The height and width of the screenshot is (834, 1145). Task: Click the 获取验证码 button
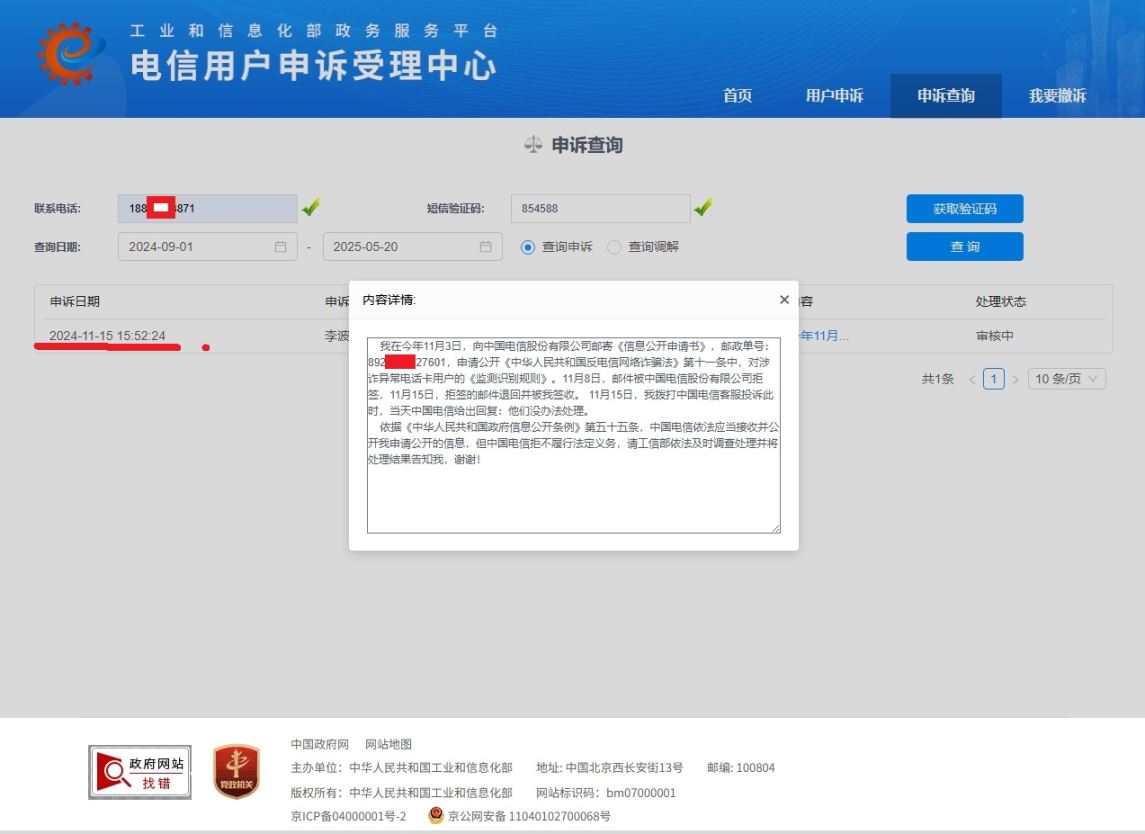tap(965, 209)
